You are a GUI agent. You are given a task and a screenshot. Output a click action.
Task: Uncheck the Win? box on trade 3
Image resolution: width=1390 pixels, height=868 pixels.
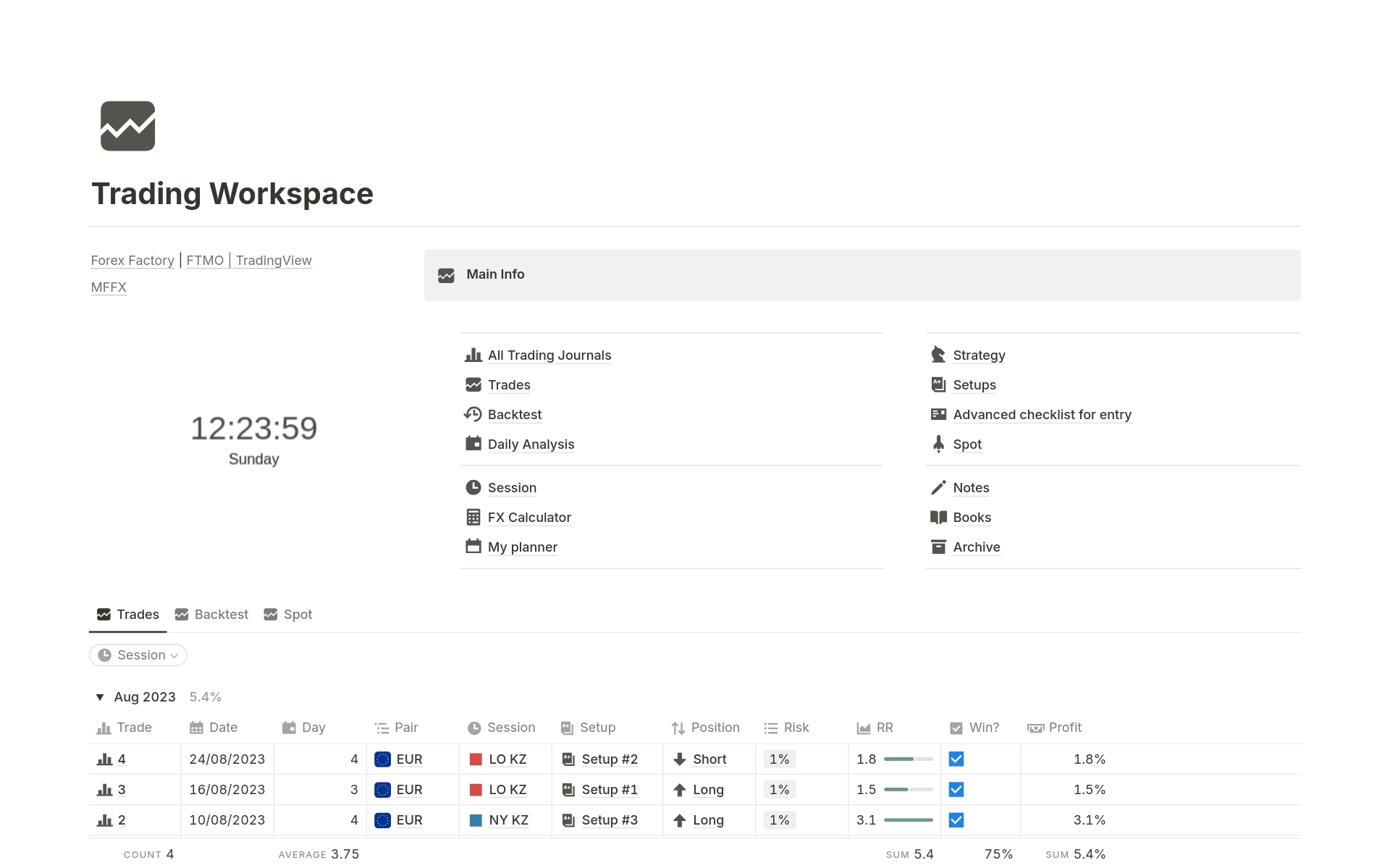(x=956, y=789)
